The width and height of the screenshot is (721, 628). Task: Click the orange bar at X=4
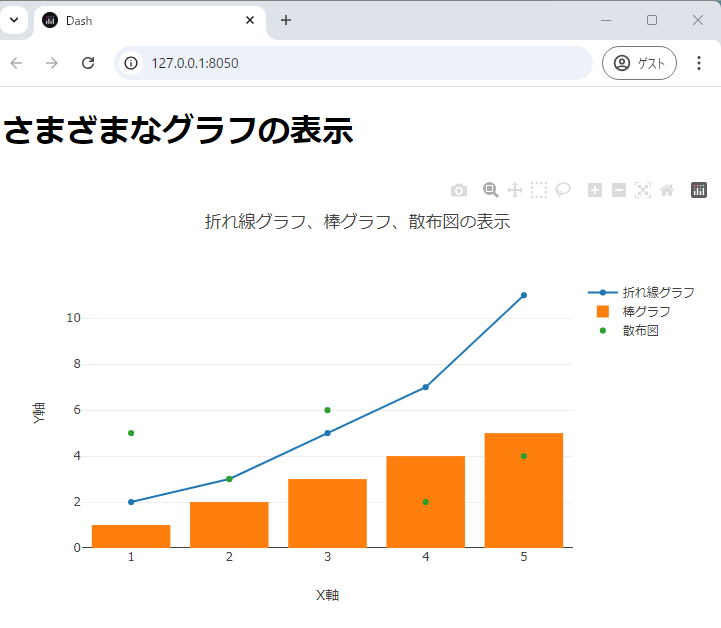(x=426, y=502)
